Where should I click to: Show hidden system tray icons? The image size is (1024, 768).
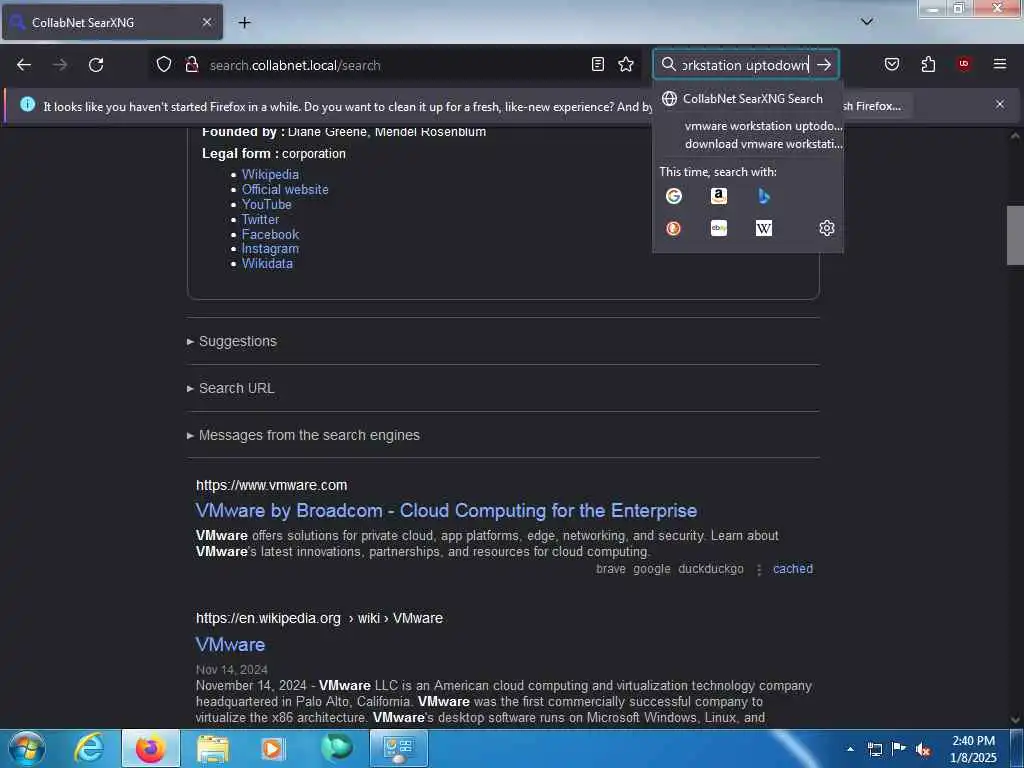(850, 749)
